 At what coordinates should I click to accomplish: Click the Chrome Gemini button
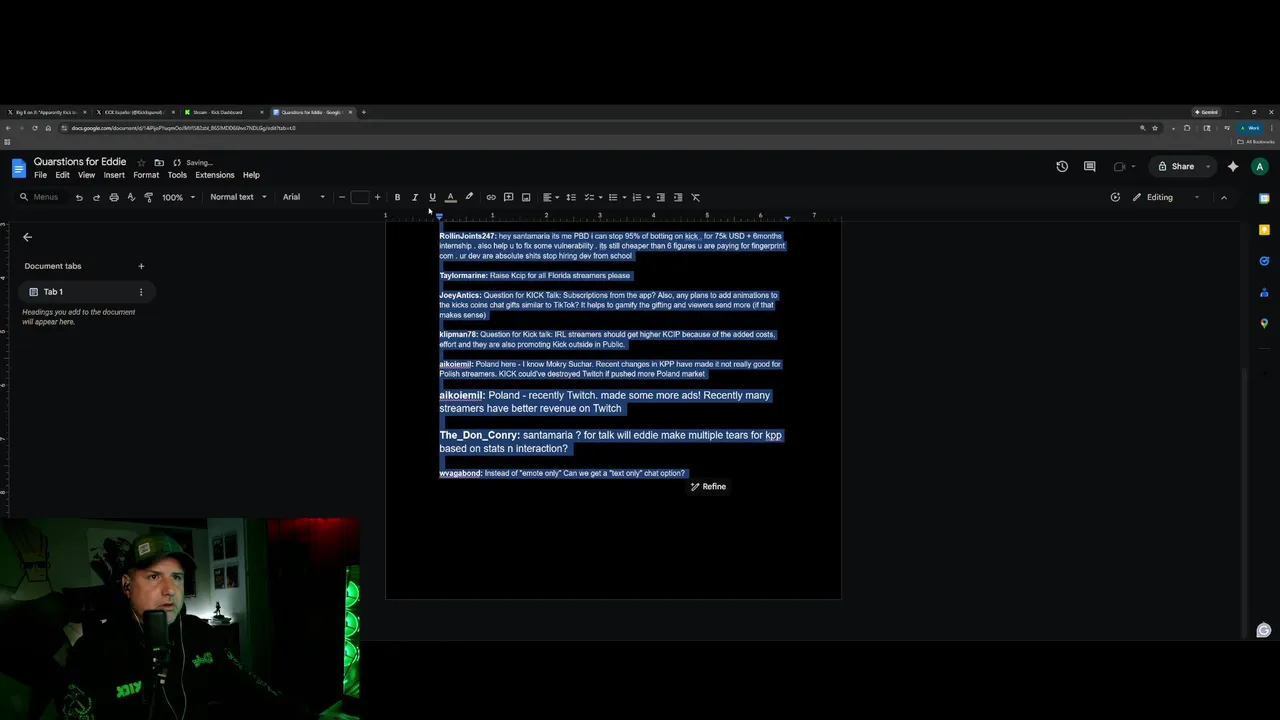(1206, 112)
